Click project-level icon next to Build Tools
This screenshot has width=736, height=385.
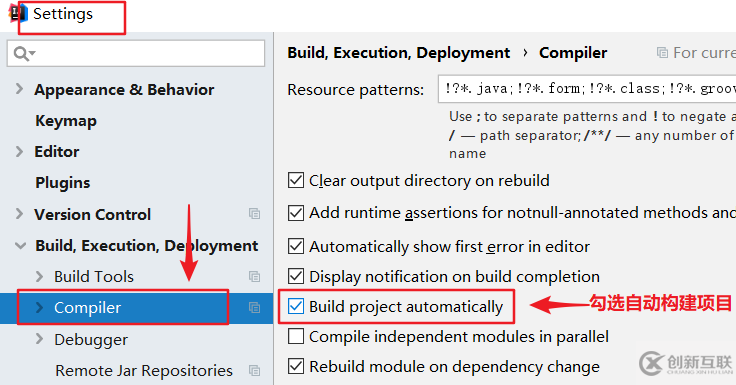click(254, 277)
